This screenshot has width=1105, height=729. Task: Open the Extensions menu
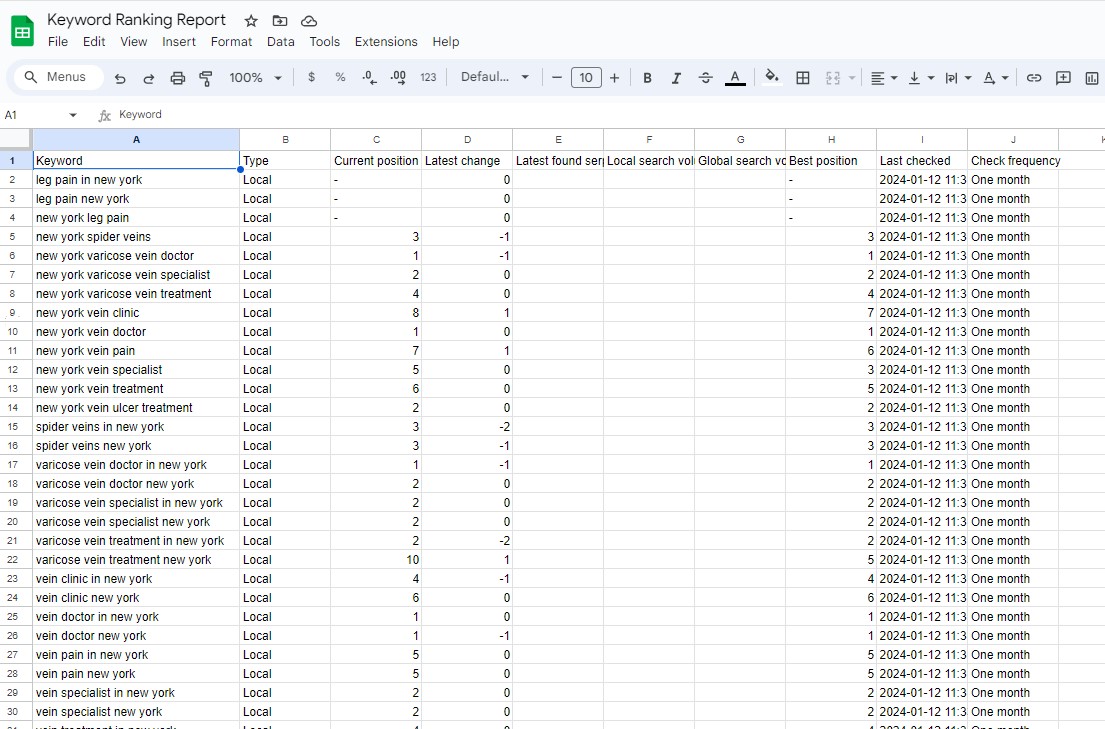(386, 42)
